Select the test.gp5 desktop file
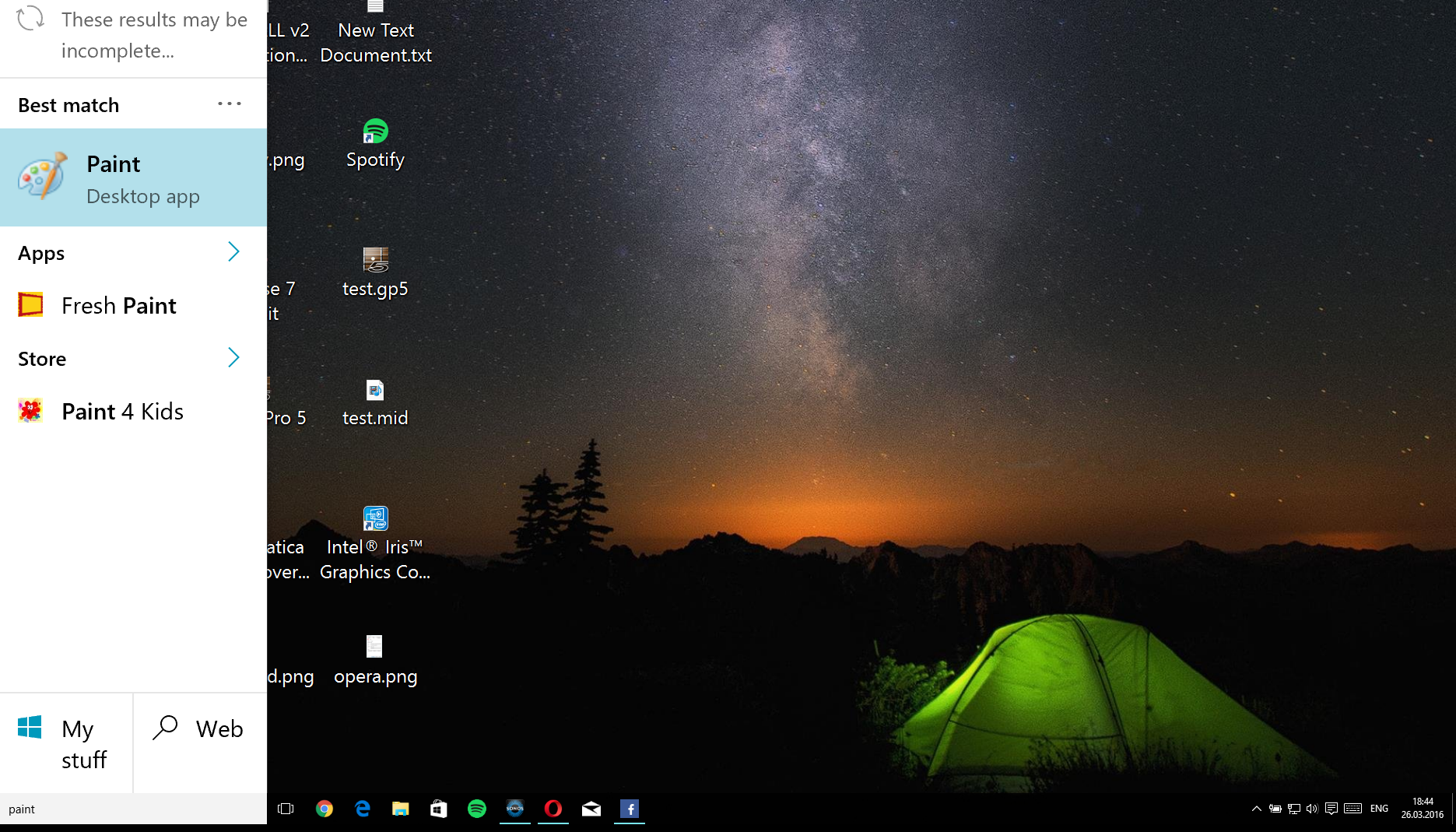The image size is (1456, 832). tap(376, 274)
